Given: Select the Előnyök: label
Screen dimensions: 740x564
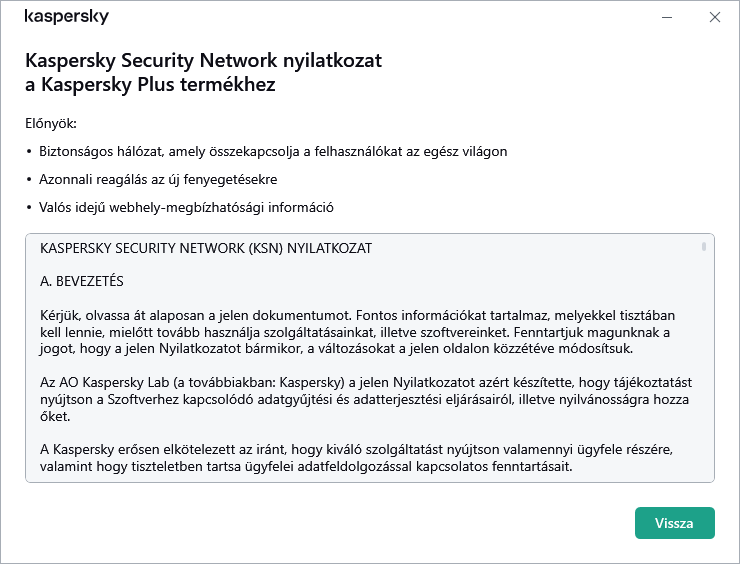Looking at the screenshot, I should pos(51,124).
